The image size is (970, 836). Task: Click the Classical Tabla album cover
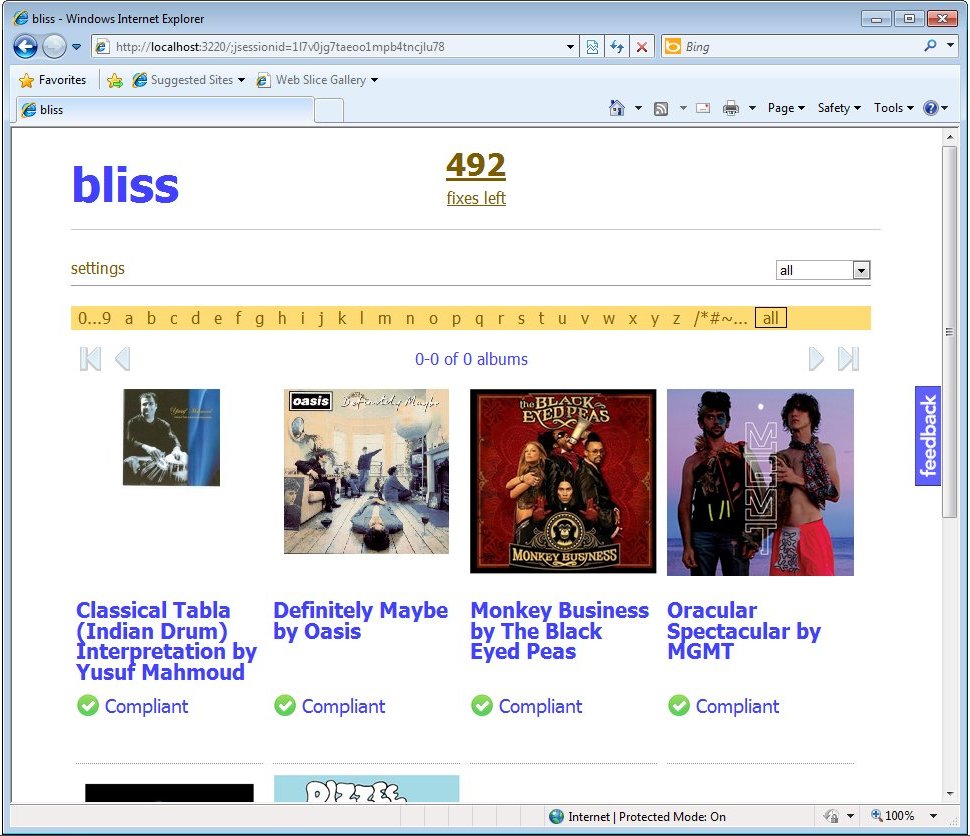pyautogui.click(x=171, y=437)
